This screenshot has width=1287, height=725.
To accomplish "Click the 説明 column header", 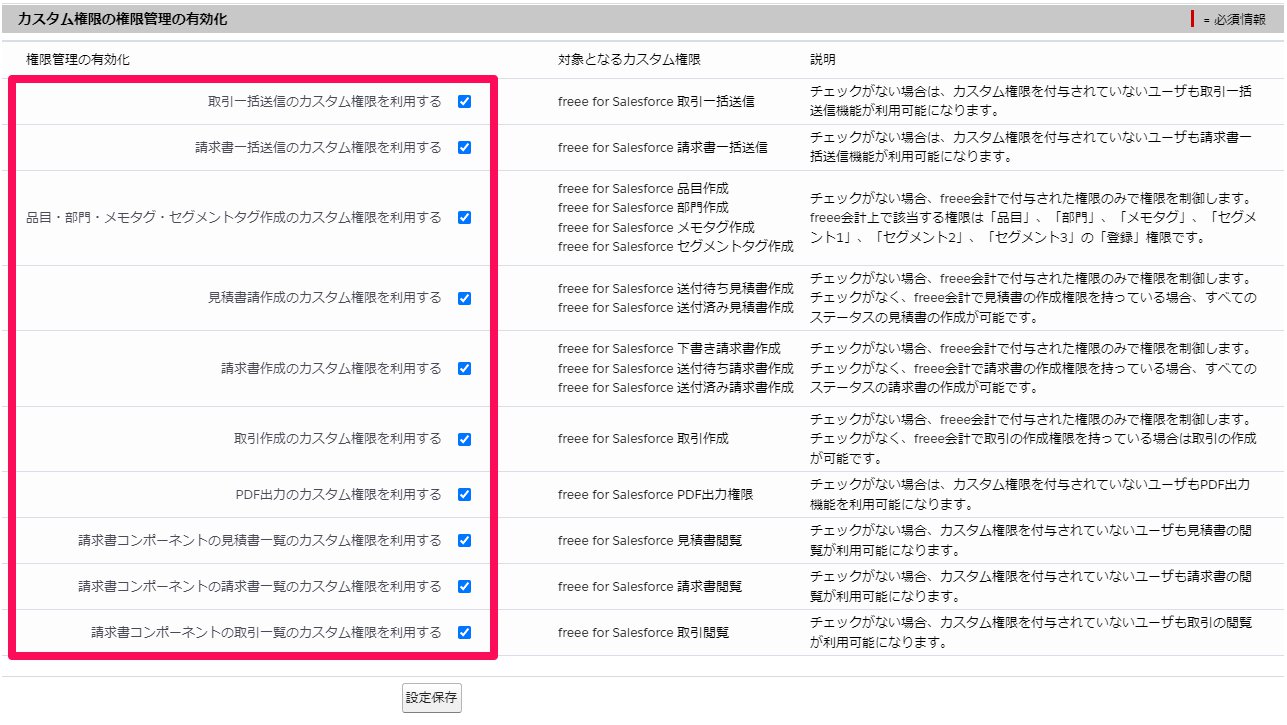I will point(823,60).
